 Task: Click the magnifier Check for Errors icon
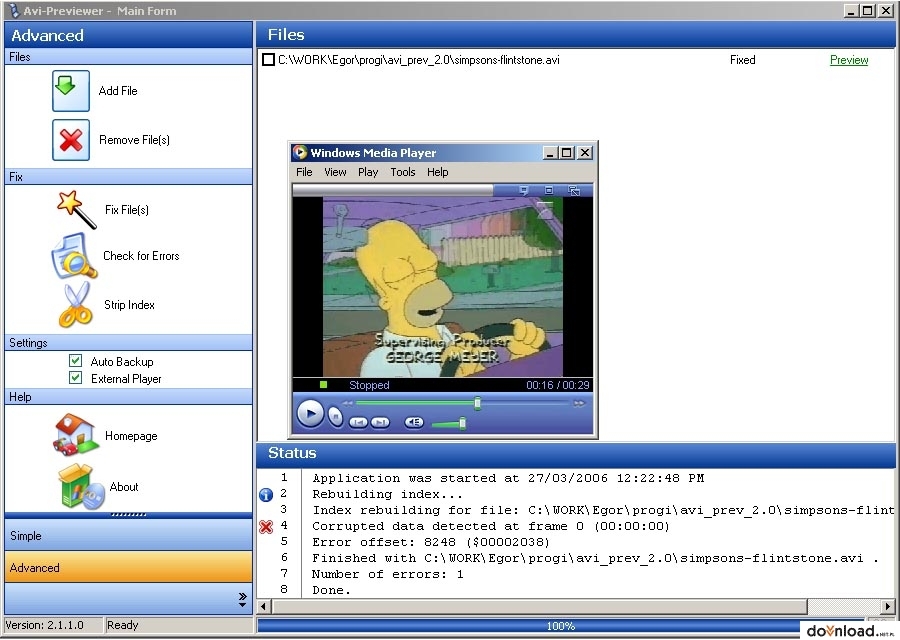(x=74, y=256)
